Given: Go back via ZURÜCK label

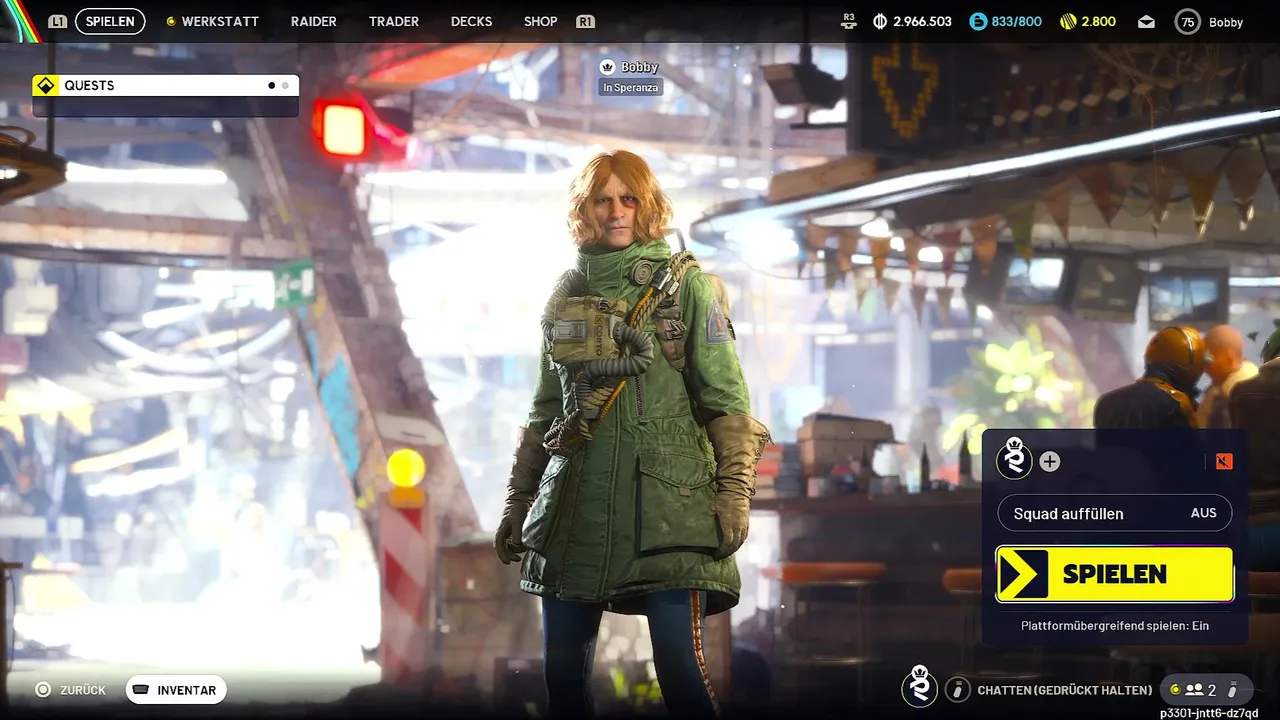Looking at the screenshot, I should [x=83, y=690].
